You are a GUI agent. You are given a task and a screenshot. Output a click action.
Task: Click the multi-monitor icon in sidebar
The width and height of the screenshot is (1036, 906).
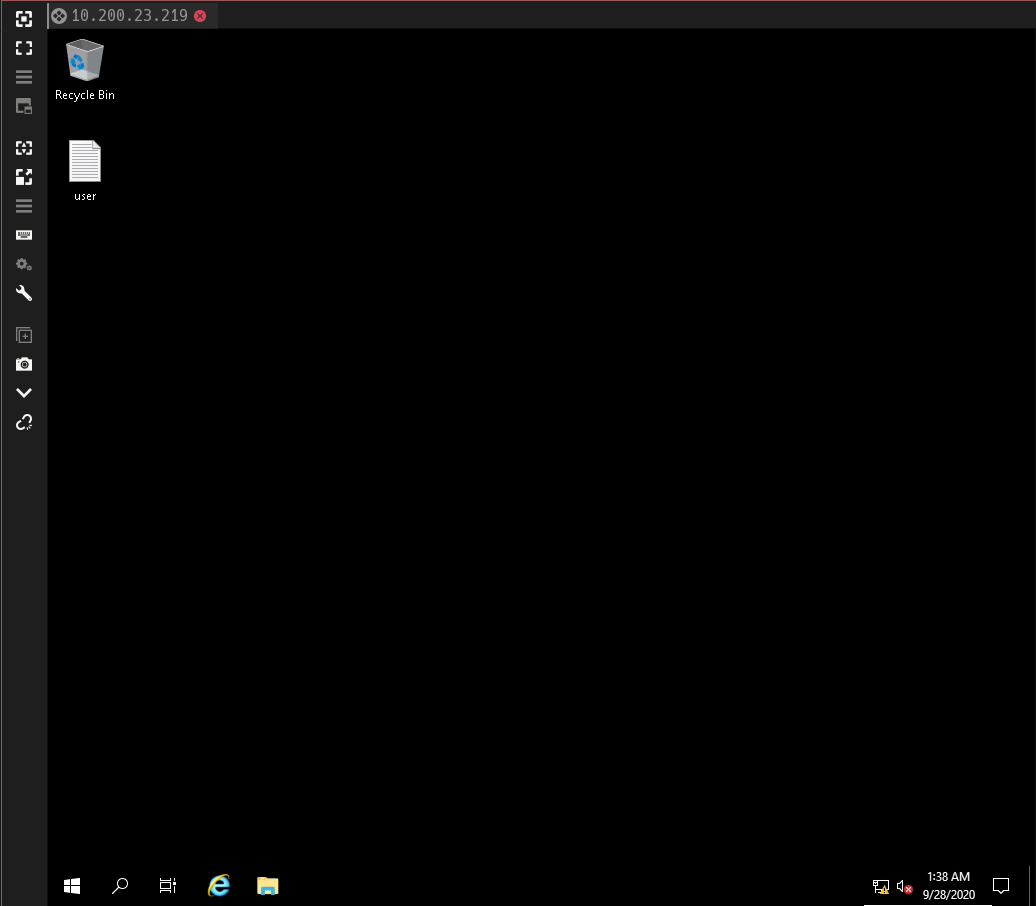(x=24, y=106)
